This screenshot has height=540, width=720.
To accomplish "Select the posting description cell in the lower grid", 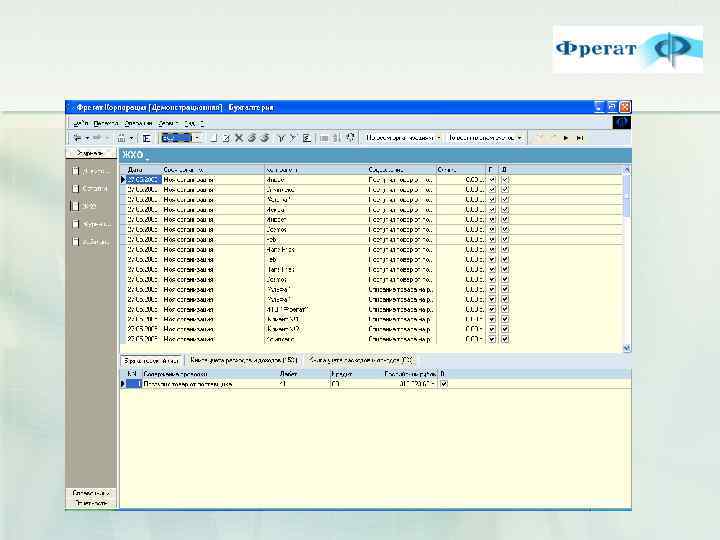I will (x=210, y=384).
